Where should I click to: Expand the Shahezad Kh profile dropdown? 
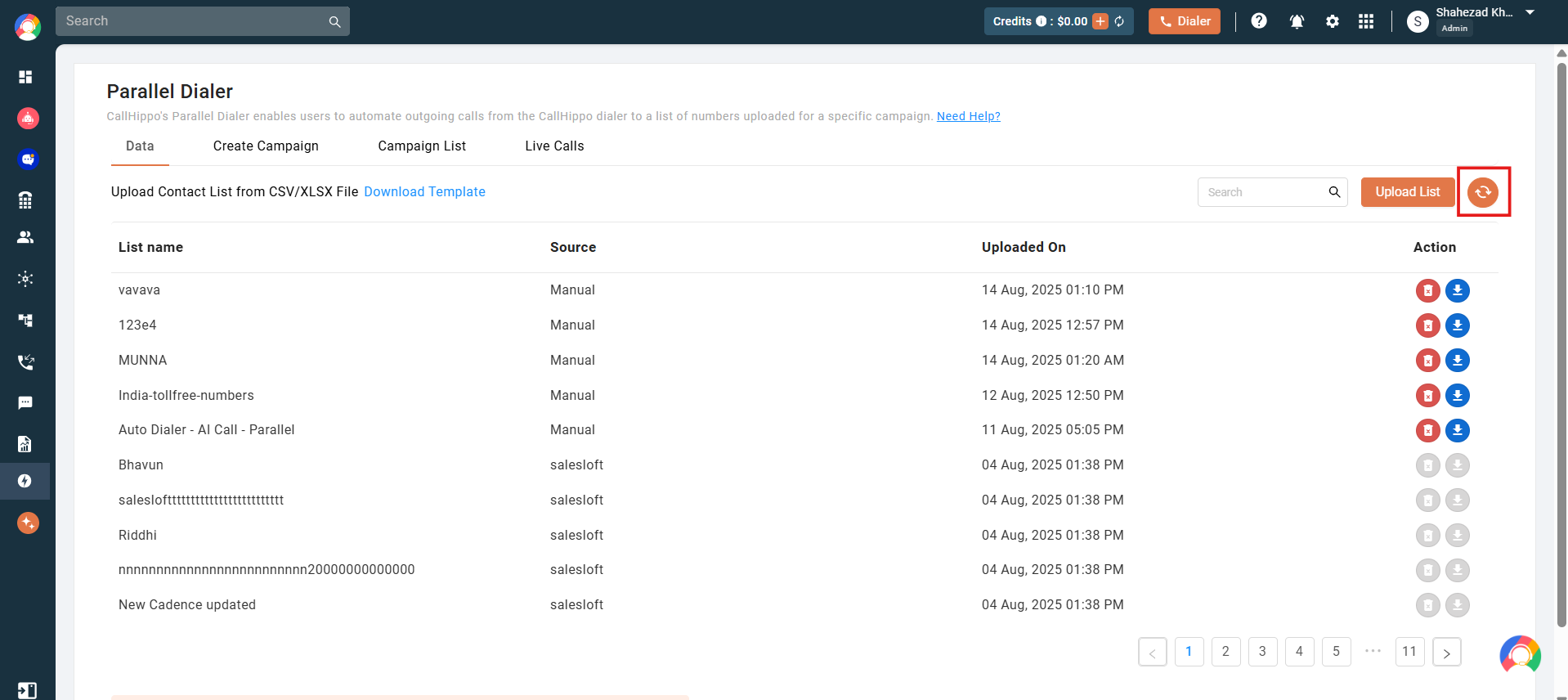click(1530, 12)
